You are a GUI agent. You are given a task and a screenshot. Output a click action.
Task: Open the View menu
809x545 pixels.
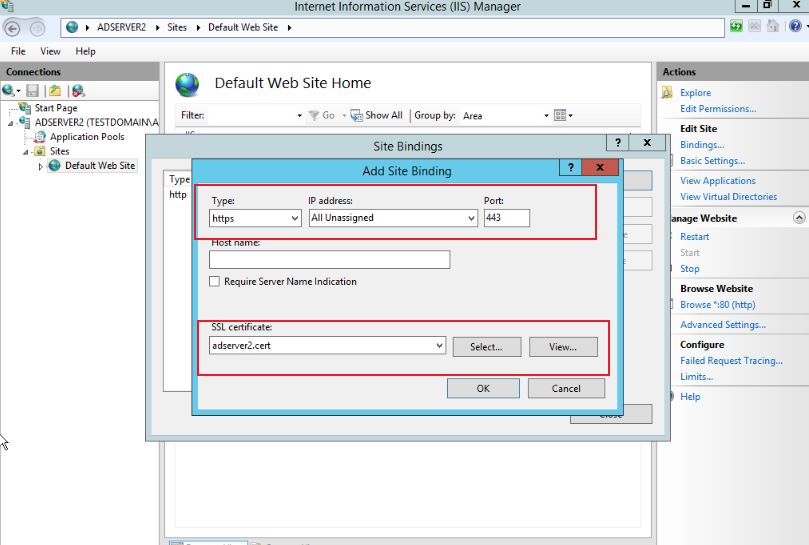click(50, 52)
